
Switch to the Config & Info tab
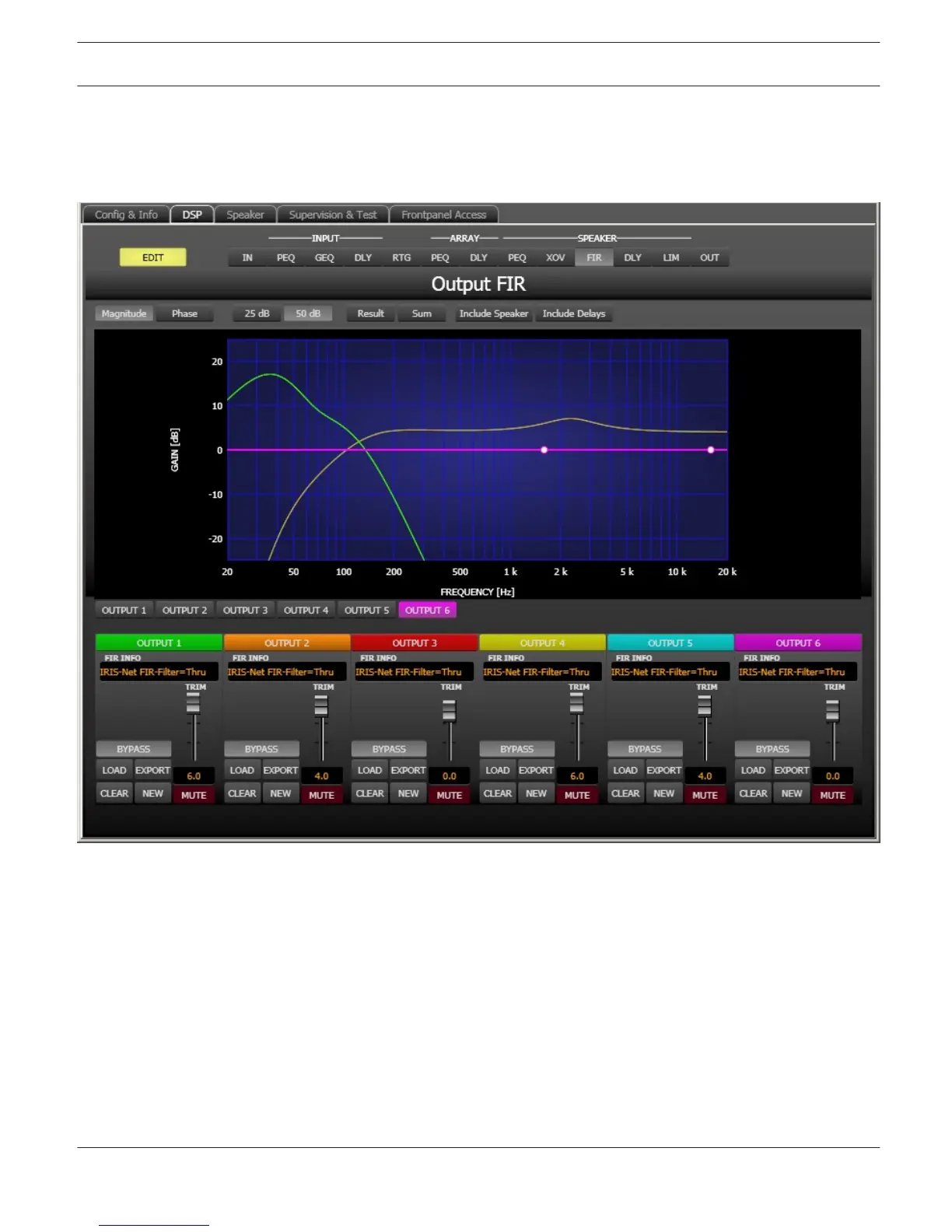(x=126, y=215)
